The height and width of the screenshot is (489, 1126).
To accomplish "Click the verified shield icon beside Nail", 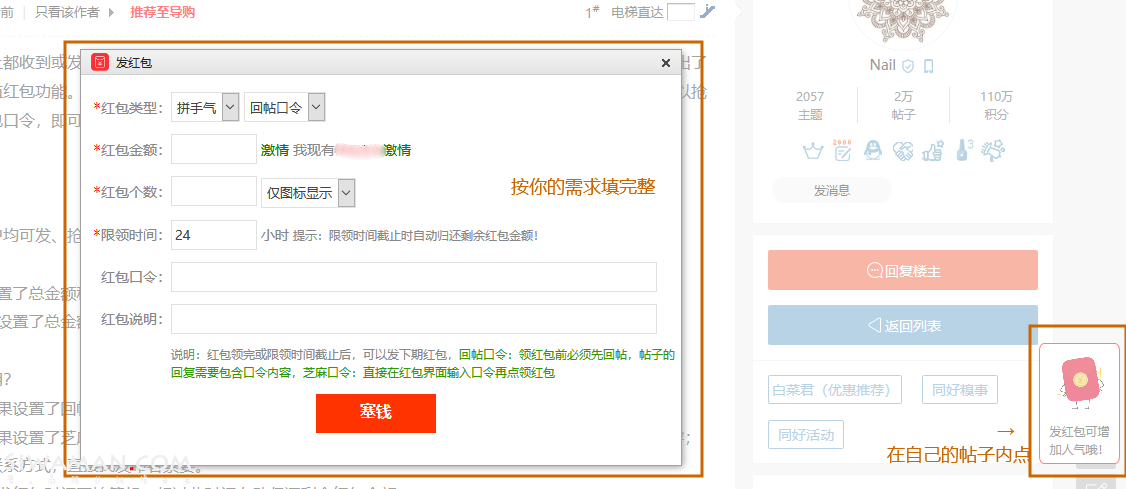I will click(x=908, y=66).
